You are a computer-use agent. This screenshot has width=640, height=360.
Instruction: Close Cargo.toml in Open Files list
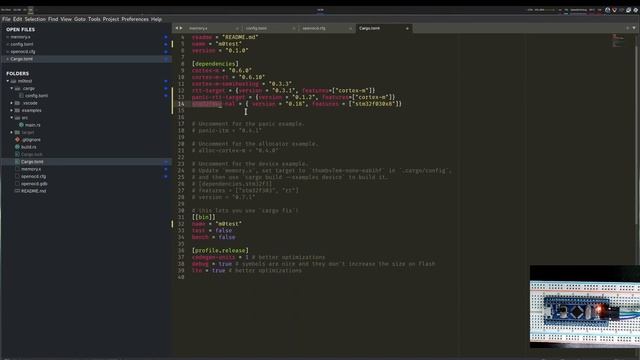pos(7,59)
